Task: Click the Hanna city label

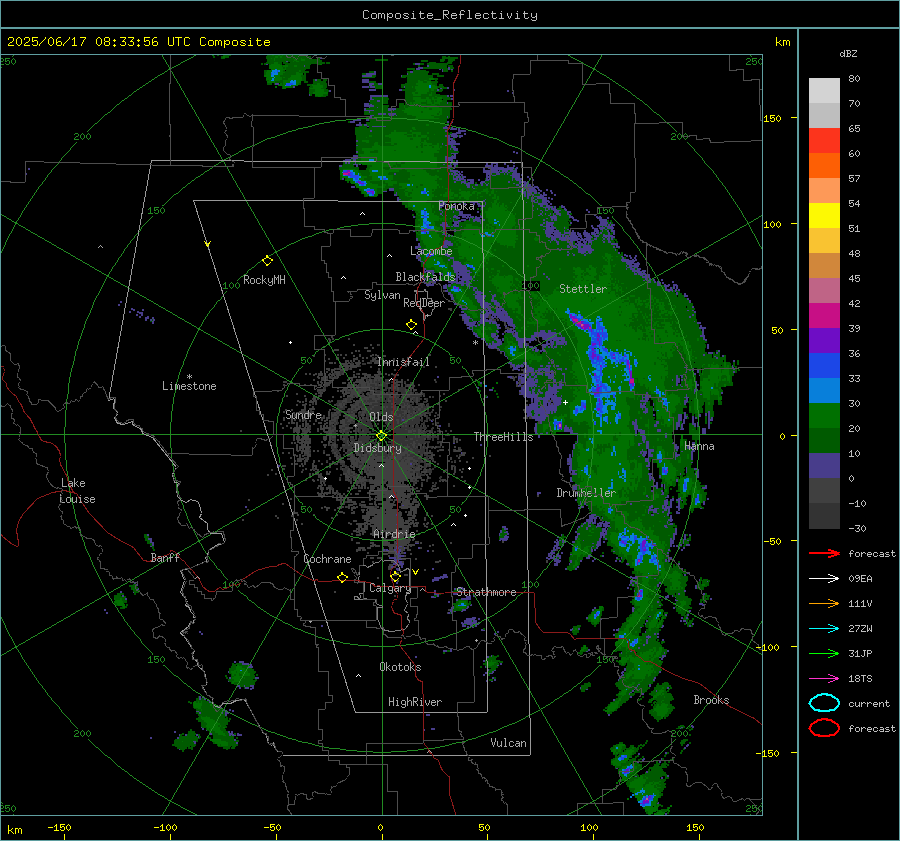Action: coord(699,446)
